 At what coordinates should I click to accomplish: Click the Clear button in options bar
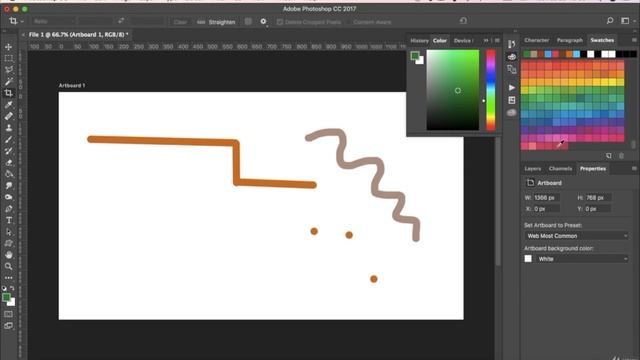[180, 22]
